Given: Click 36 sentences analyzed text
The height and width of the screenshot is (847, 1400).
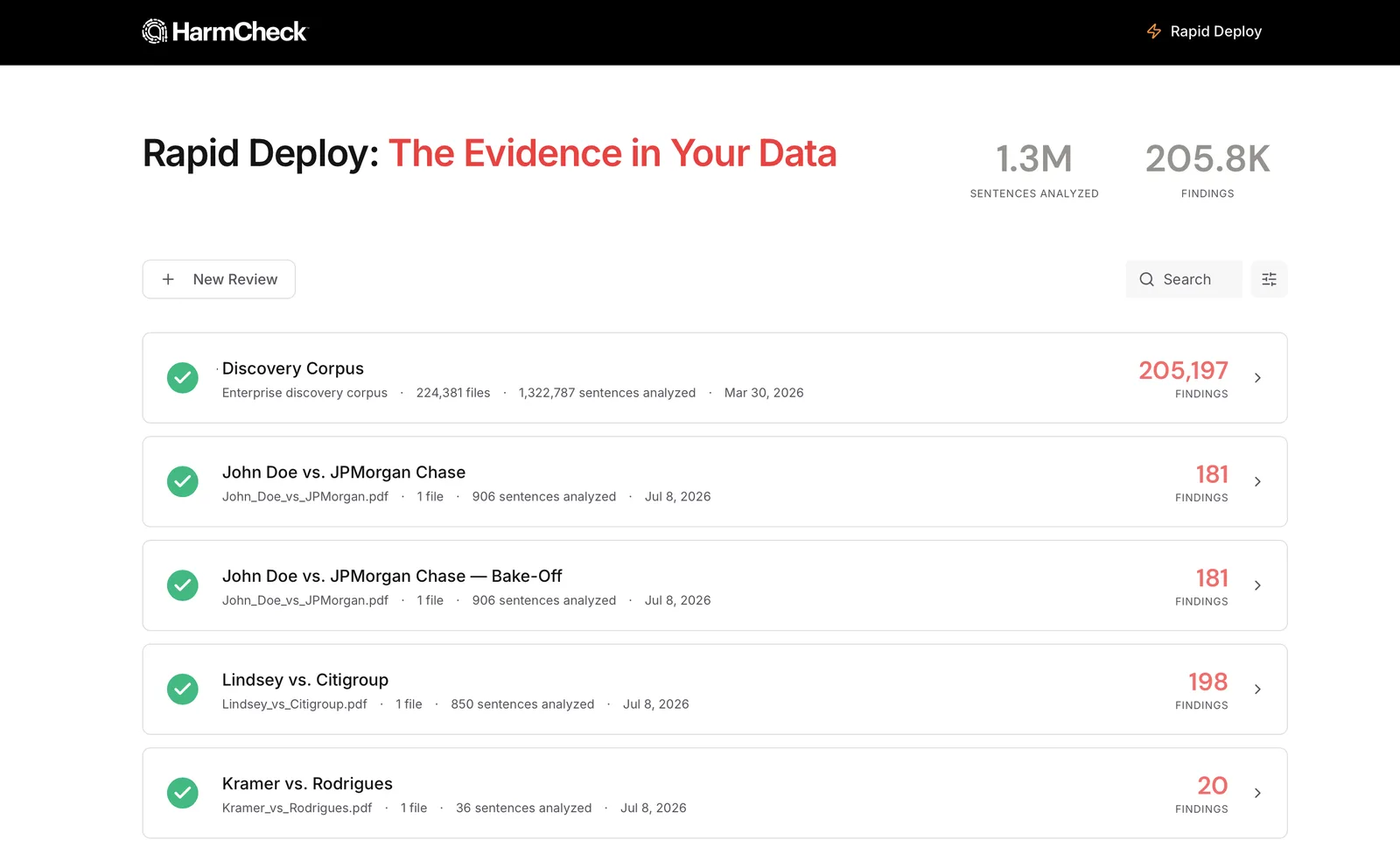Looking at the screenshot, I should tap(523, 808).
